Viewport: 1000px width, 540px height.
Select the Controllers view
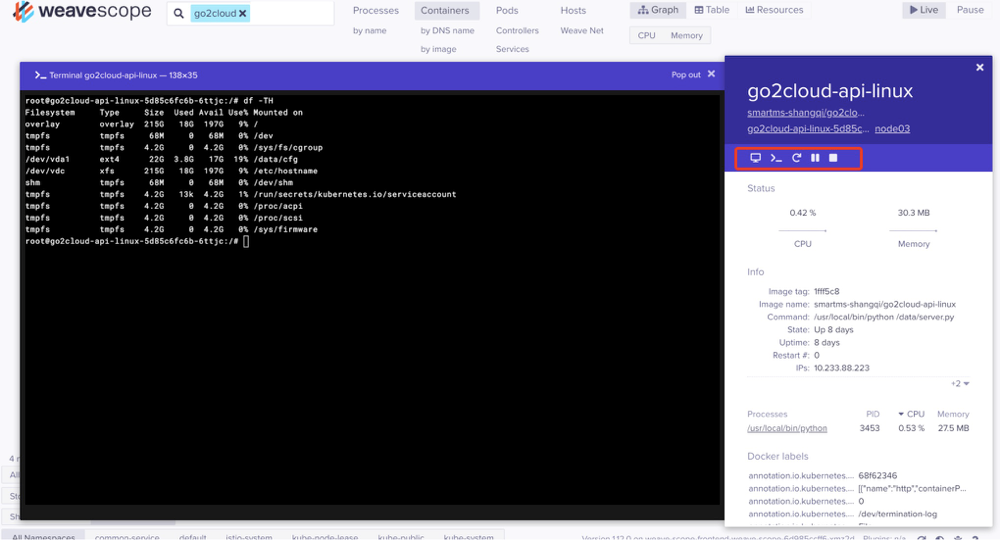point(517,31)
